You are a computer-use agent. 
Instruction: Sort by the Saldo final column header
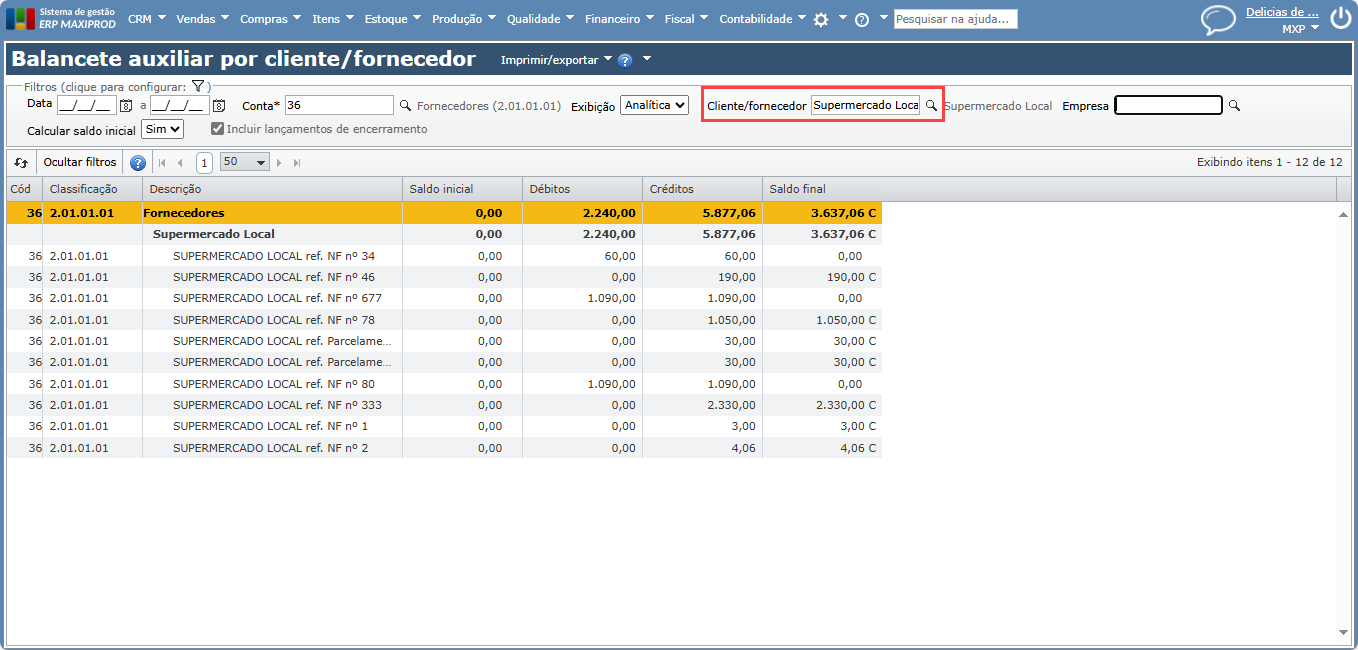(x=797, y=189)
